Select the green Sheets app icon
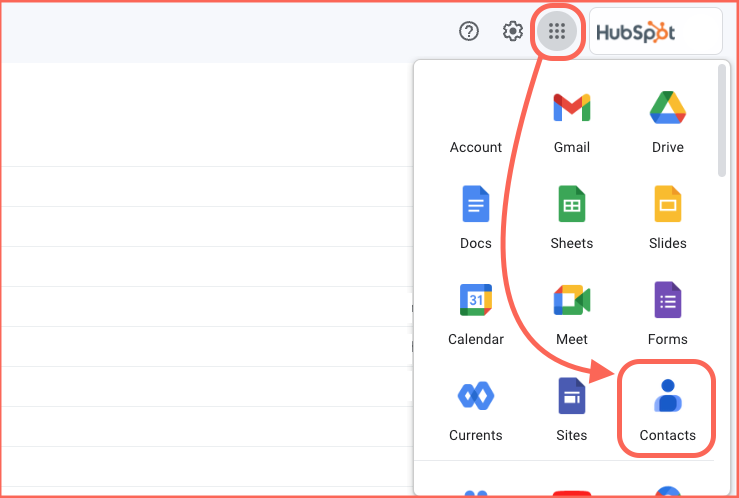This screenshot has height=498, width=739. click(571, 204)
